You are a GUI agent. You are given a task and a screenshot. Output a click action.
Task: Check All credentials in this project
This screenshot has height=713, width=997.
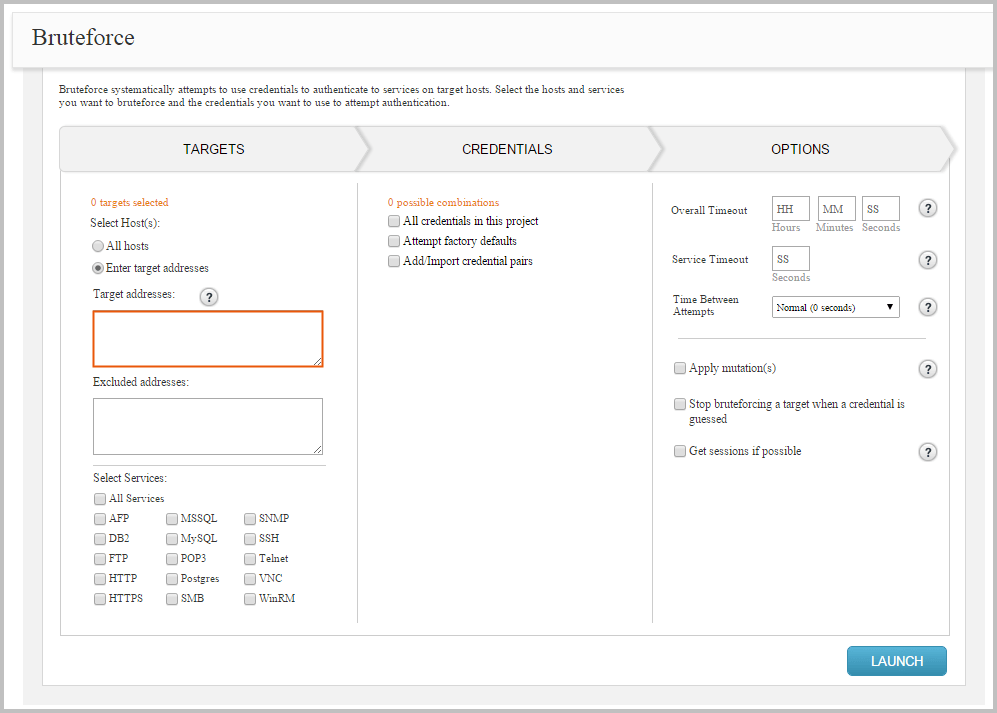(394, 221)
